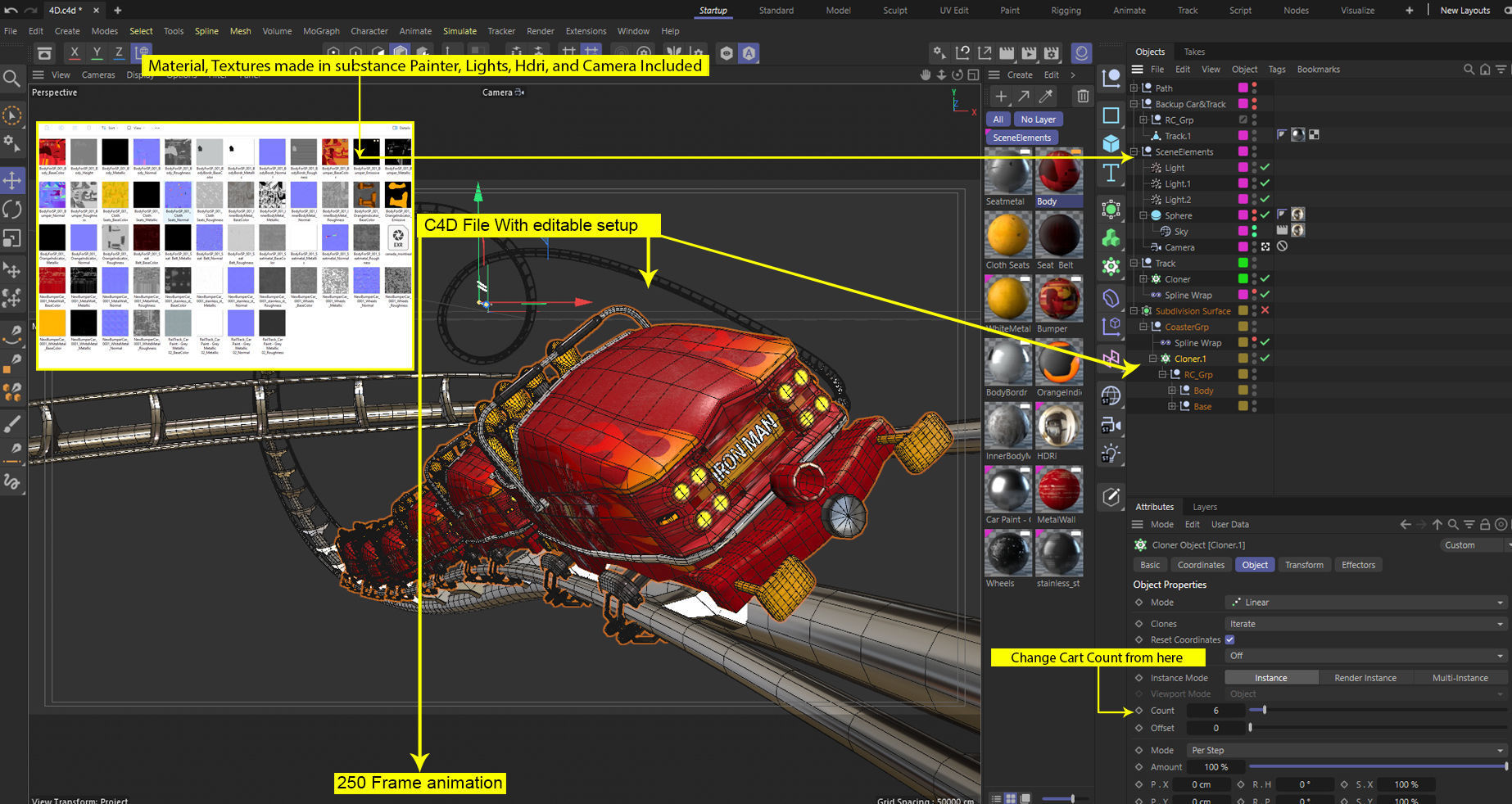The width and height of the screenshot is (1512, 804).
Task: Open the Render menu
Action: (x=541, y=31)
